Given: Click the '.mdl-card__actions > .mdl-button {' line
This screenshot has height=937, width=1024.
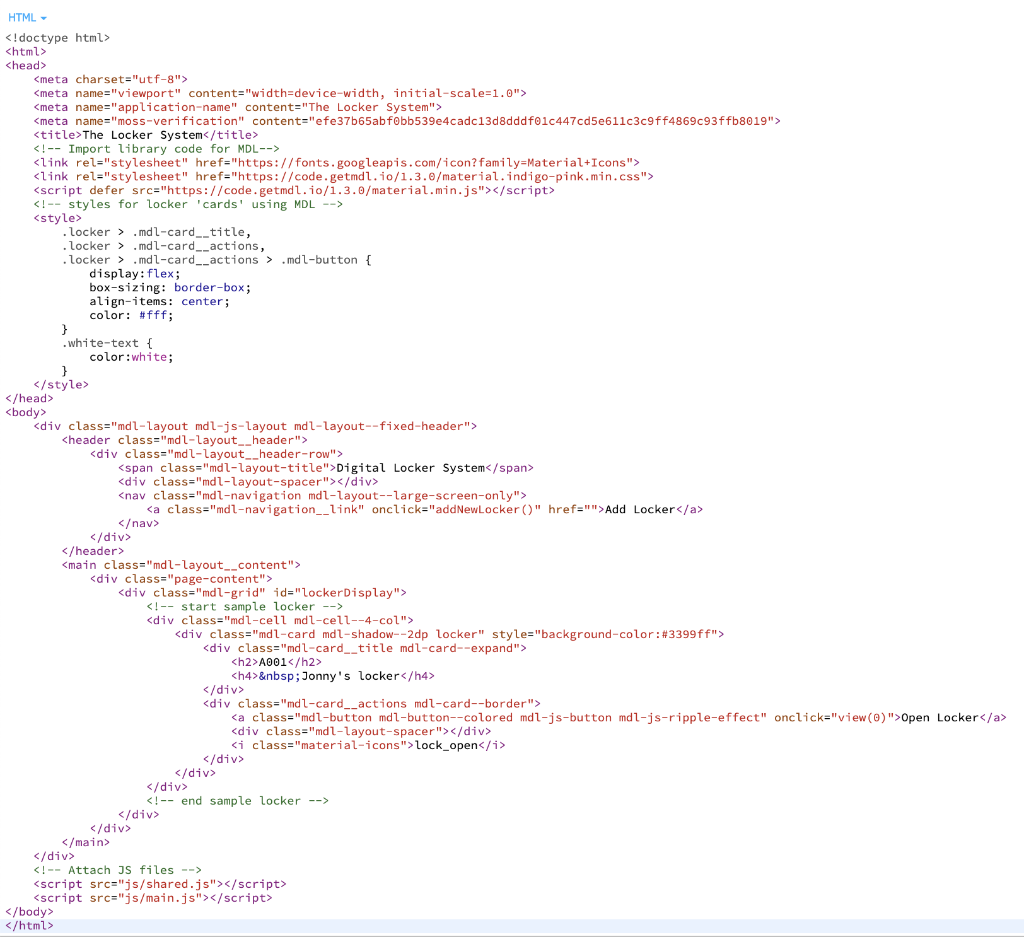Looking at the screenshot, I should click(x=216, y=260).
